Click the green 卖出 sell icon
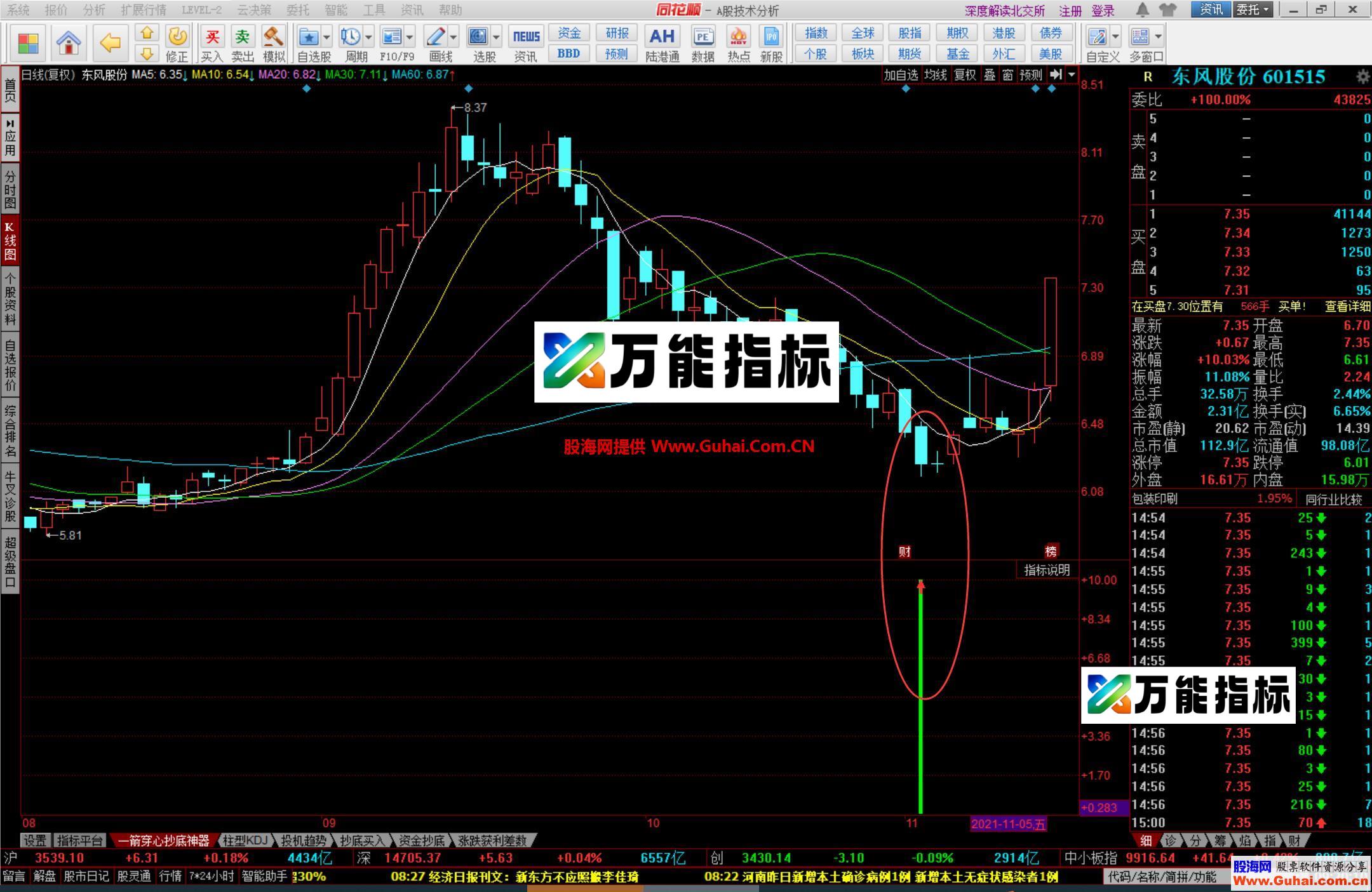This screenshot has height=892, width=1372. click(x=242, y=37)
